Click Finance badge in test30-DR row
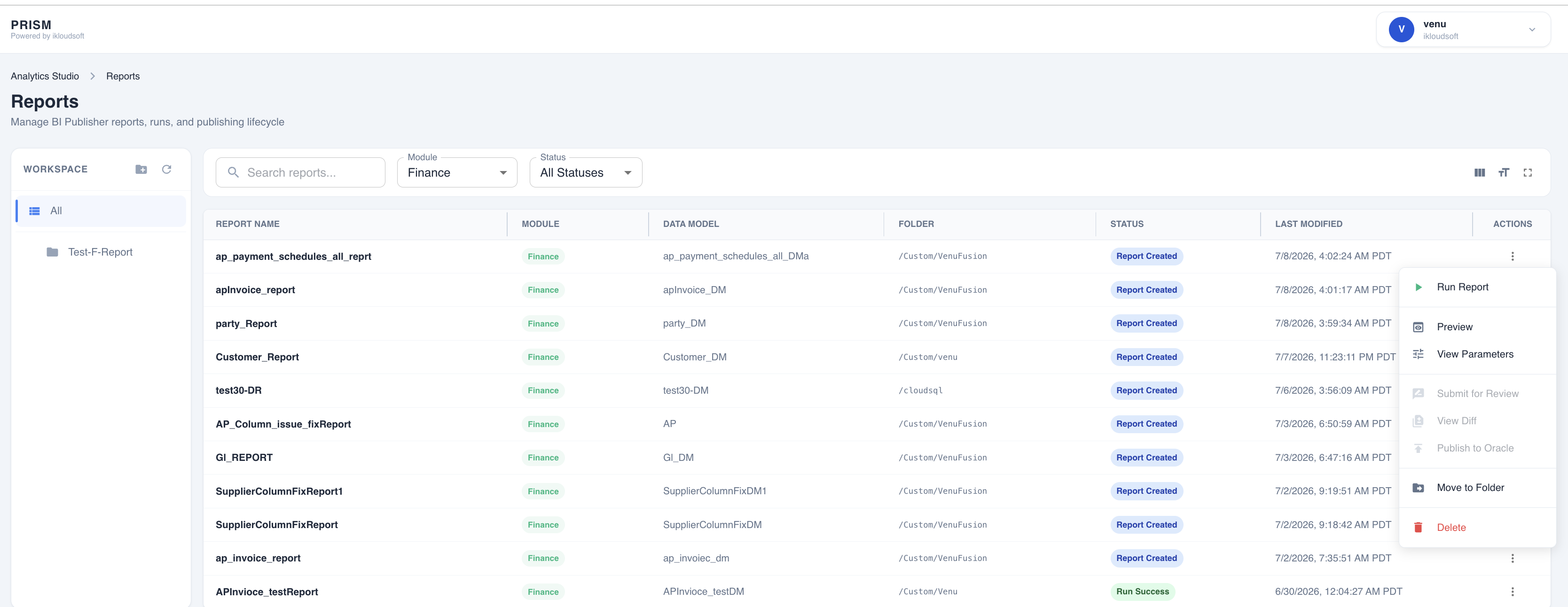The image size is (1568, 607). click(x=543, y=390)
